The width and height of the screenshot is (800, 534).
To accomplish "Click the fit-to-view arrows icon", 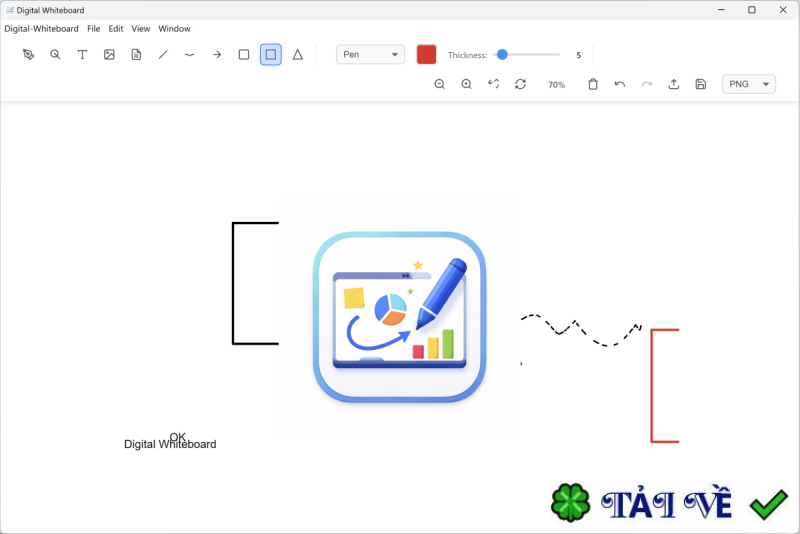I will click(493, 84).
